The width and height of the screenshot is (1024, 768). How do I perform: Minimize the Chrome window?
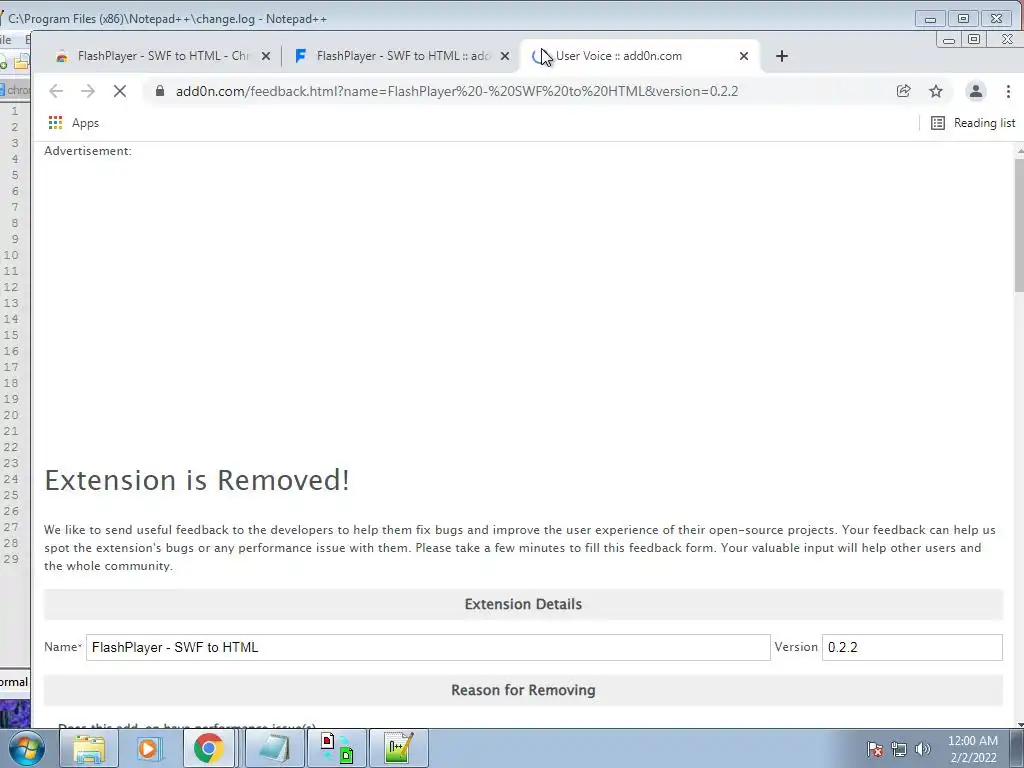click(948, 40)
